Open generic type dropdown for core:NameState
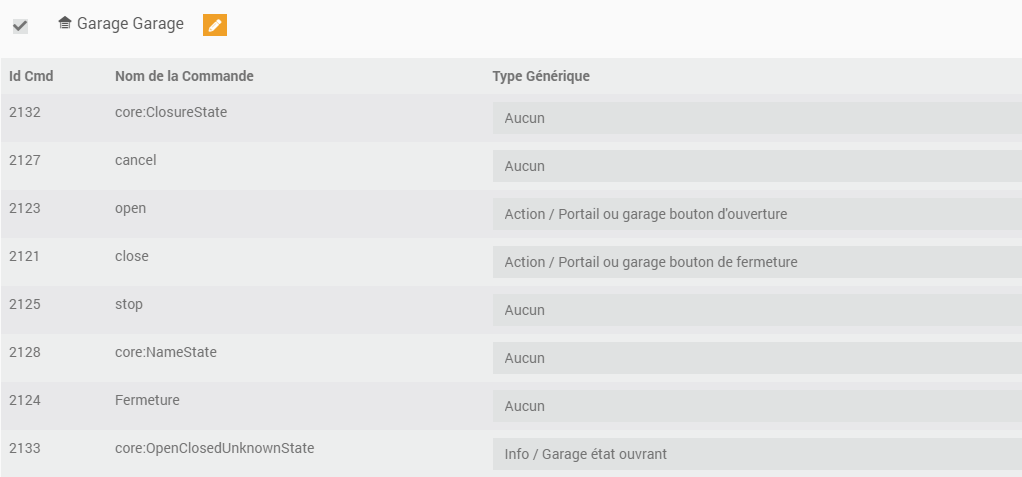1022x477 pixels. point(756,358)
